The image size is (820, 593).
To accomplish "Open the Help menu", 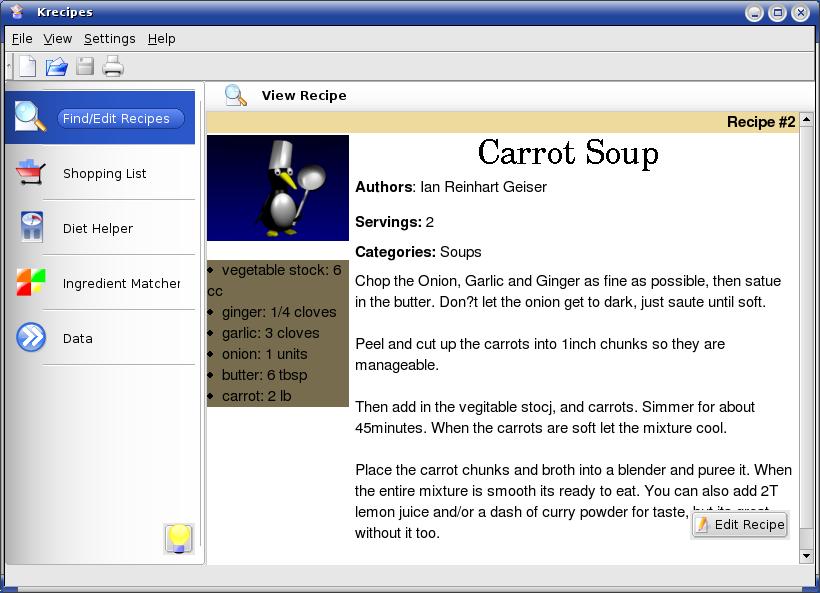I will pos(161,39).
